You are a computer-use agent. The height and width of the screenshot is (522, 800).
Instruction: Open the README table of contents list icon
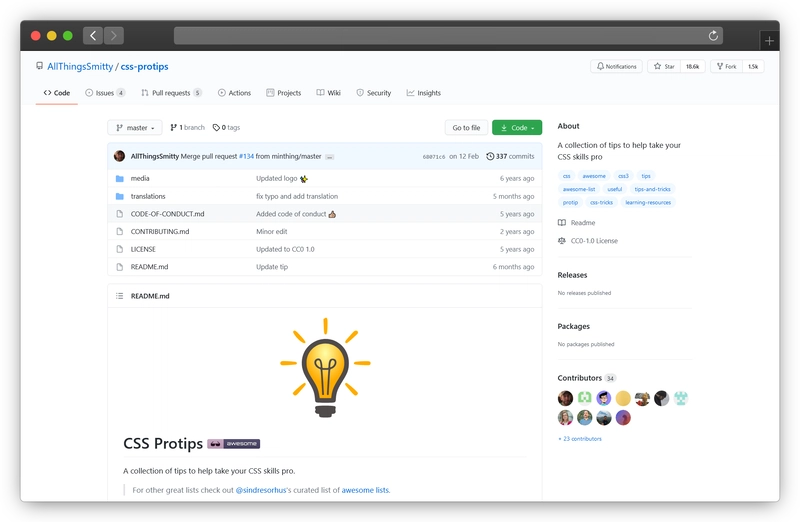coord(119,296)
